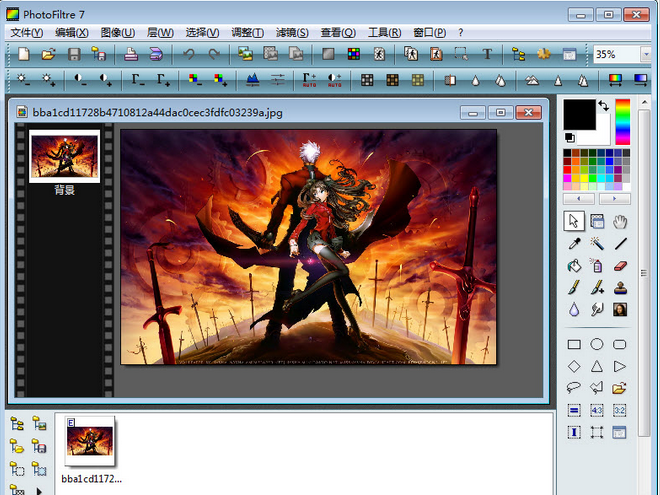The height and width of the screenshot is (495, 660).
Task: Open the 调整(T) adjust menu
Action: [247, 32]
